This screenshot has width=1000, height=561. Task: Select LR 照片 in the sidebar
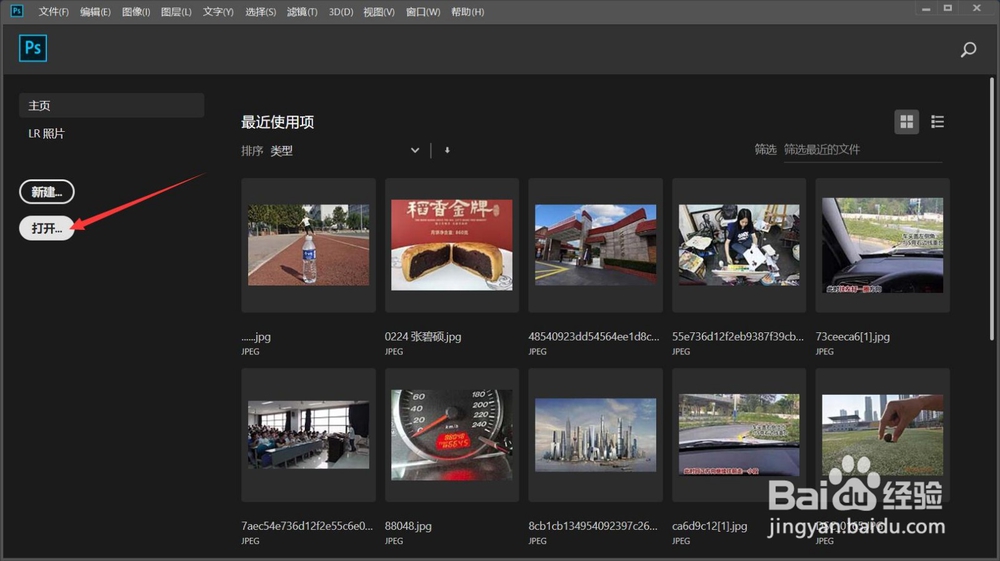[46, 133]
